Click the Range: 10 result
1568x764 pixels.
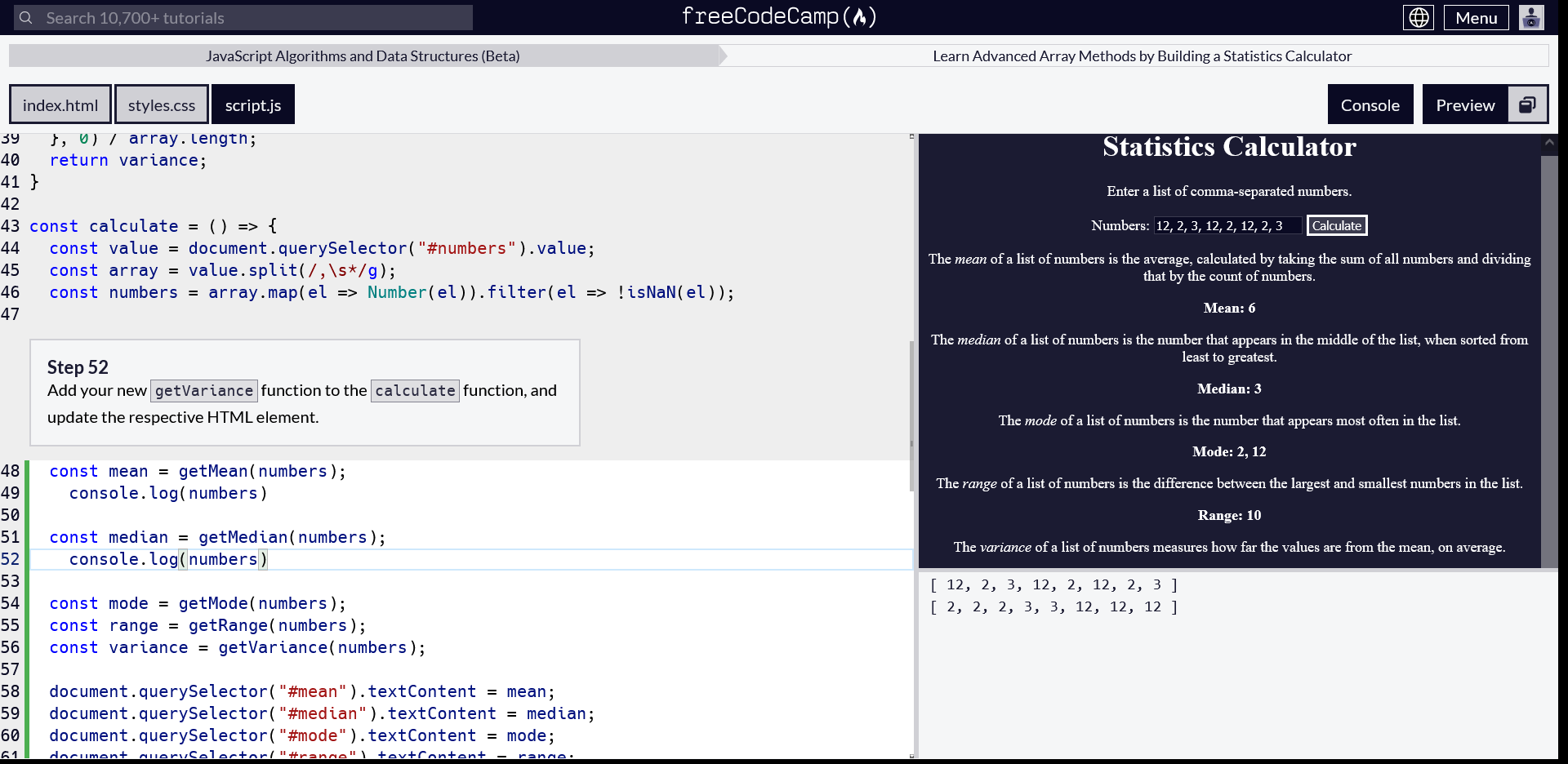click(1229, 515)
